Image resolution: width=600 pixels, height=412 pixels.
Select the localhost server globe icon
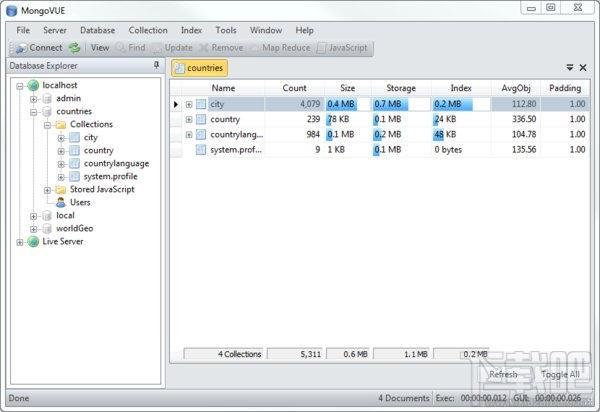(x=33, y=85)
